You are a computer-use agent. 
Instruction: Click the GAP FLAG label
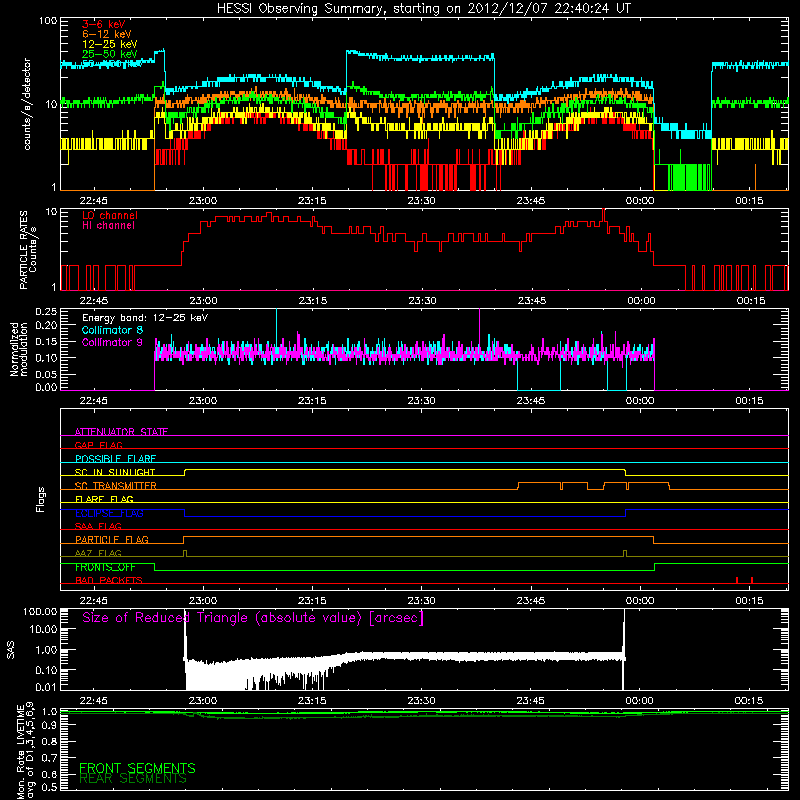(x=98, y=445)
